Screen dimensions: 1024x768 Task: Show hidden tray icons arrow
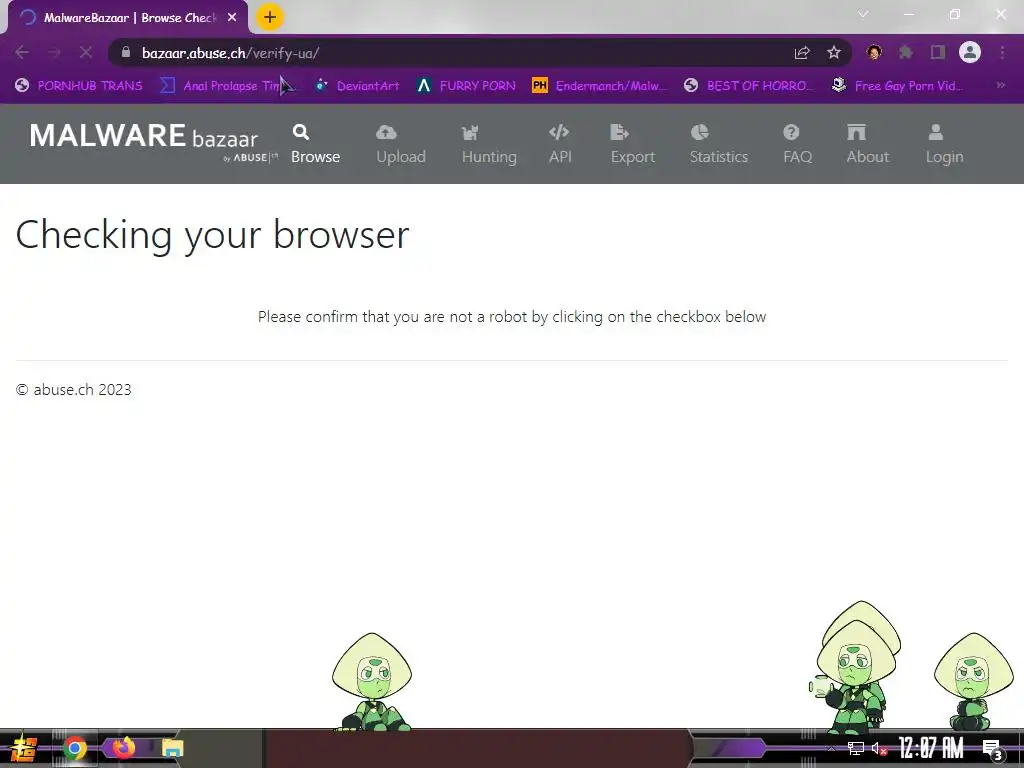831,748
